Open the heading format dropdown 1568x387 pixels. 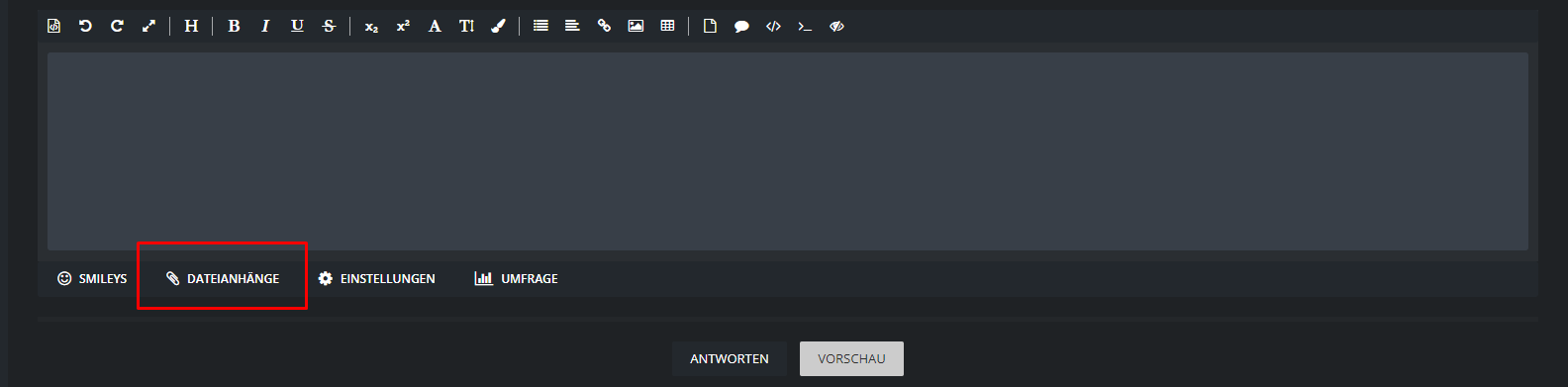pyautogui.click(x=191, y=26)
